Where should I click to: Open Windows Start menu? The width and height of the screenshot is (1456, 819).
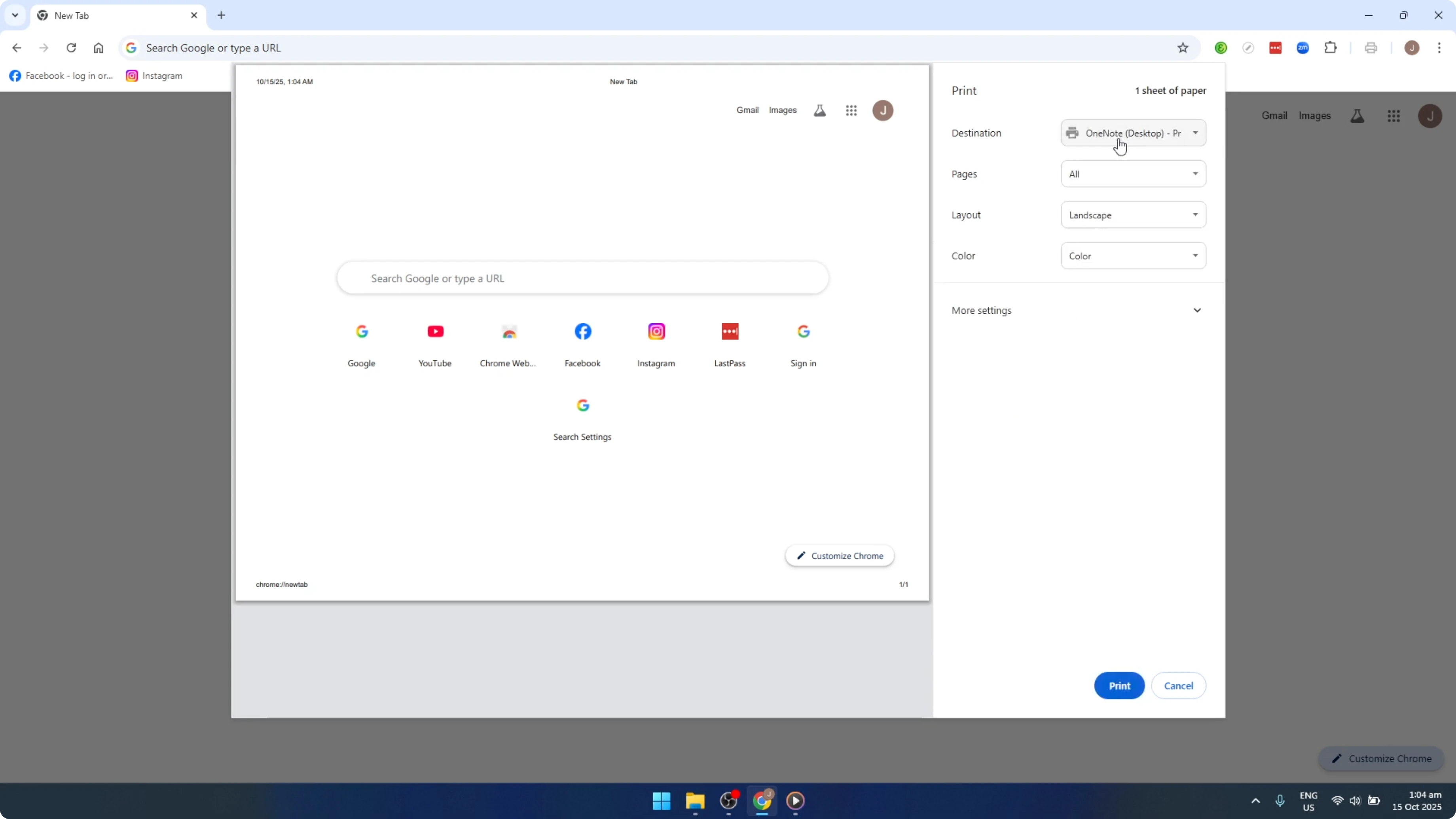click(x=661, y=801)
